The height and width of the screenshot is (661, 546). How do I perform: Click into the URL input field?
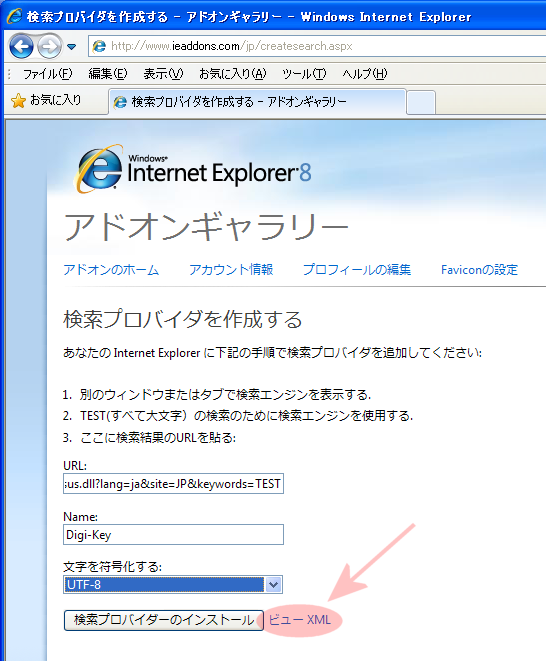[x=173, y=484]
